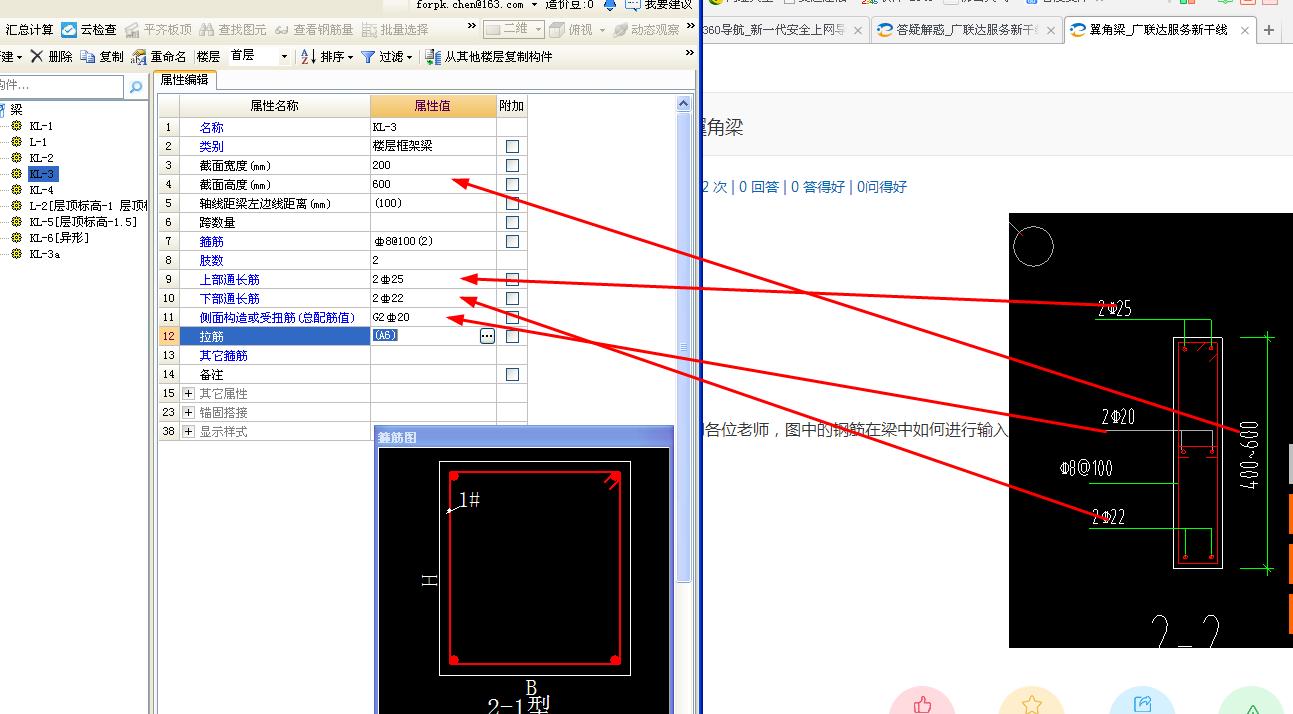
Task: Click the property table vertical scrollbar thumb
Action: coord(684,345)
